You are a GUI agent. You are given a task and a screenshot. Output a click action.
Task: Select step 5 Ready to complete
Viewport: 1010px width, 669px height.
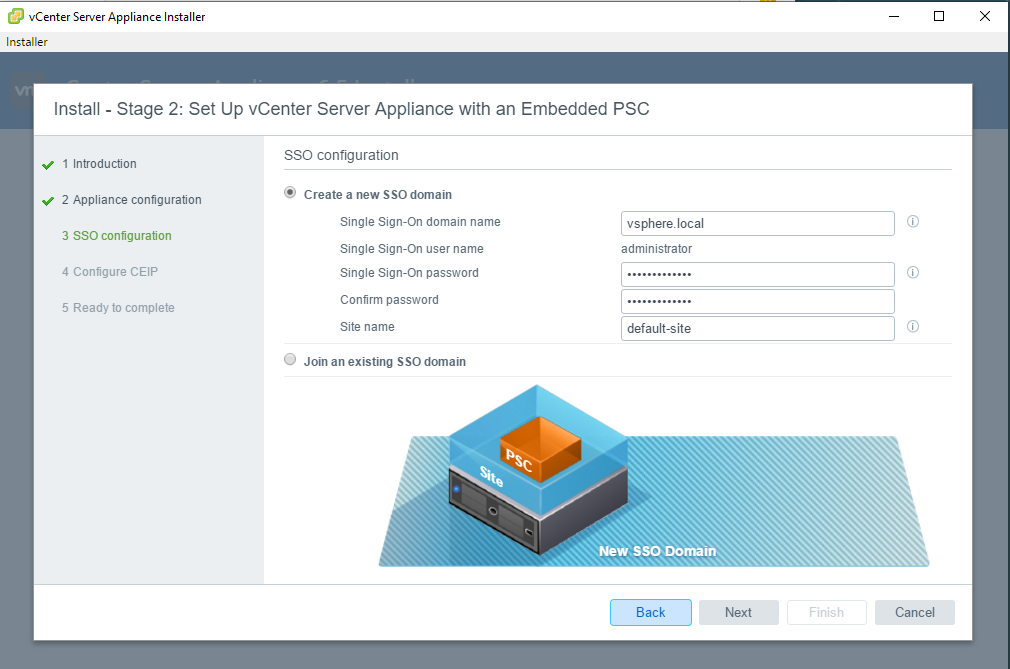(118, 308)
